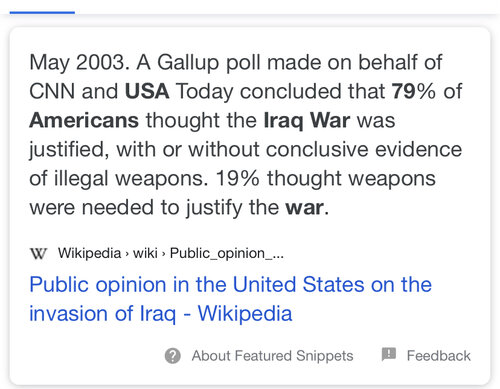The image size is (500, 389).
Task: Click the 'Public_opinion_...' breadcrumb segment
Action: click(227, 253)
